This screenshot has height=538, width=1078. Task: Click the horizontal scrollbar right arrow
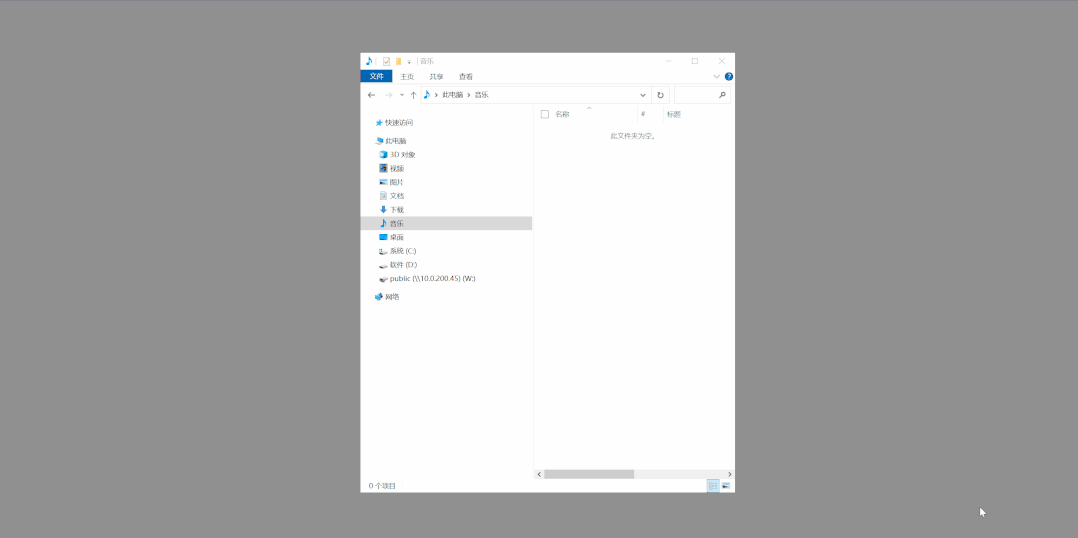tap(730, 474)
